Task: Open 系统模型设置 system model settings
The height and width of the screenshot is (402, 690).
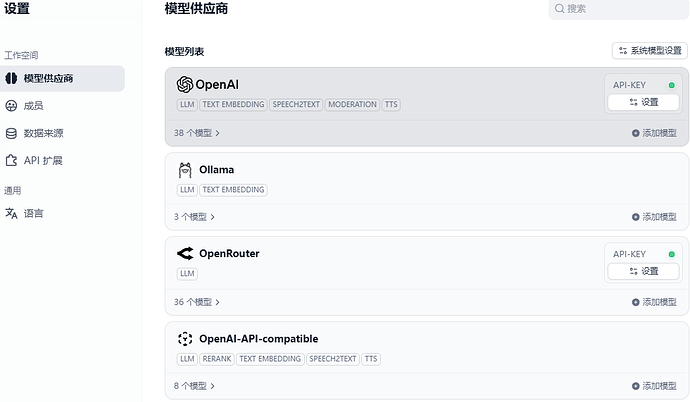Action: [x=651, y=50]
